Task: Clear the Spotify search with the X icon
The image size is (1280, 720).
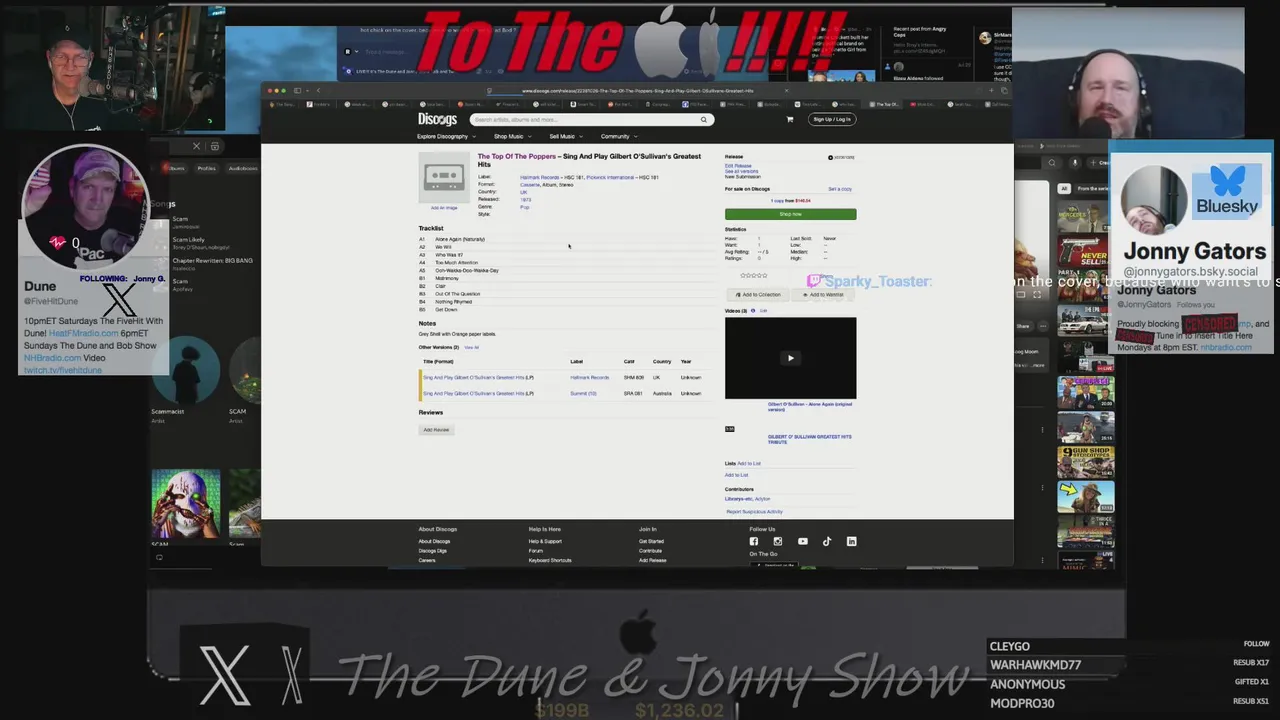Action: (196, 146)
